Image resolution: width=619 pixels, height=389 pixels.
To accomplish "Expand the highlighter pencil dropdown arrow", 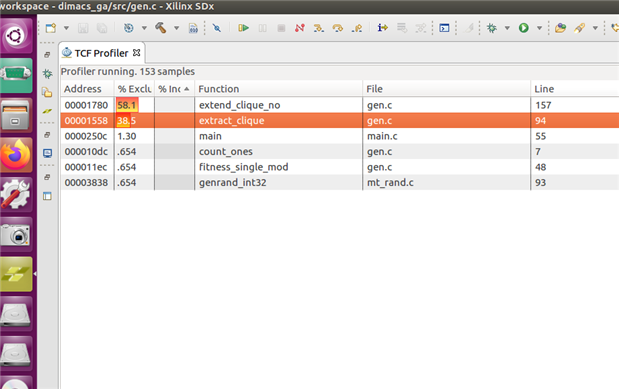I will (x=595, y=28).
